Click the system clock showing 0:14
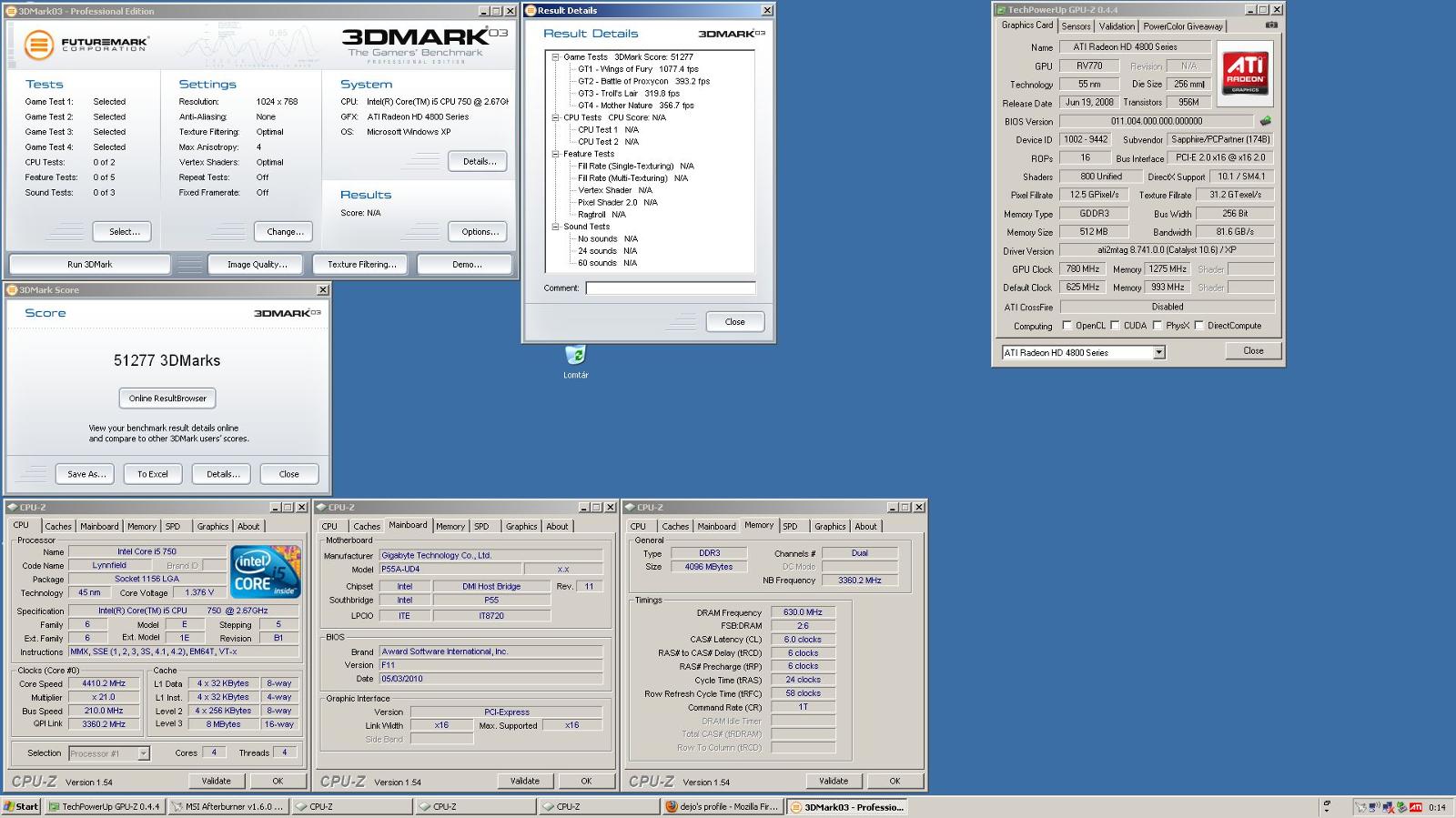The width and height of the screenshot is (1456, 818). (x=1438, y=807)
